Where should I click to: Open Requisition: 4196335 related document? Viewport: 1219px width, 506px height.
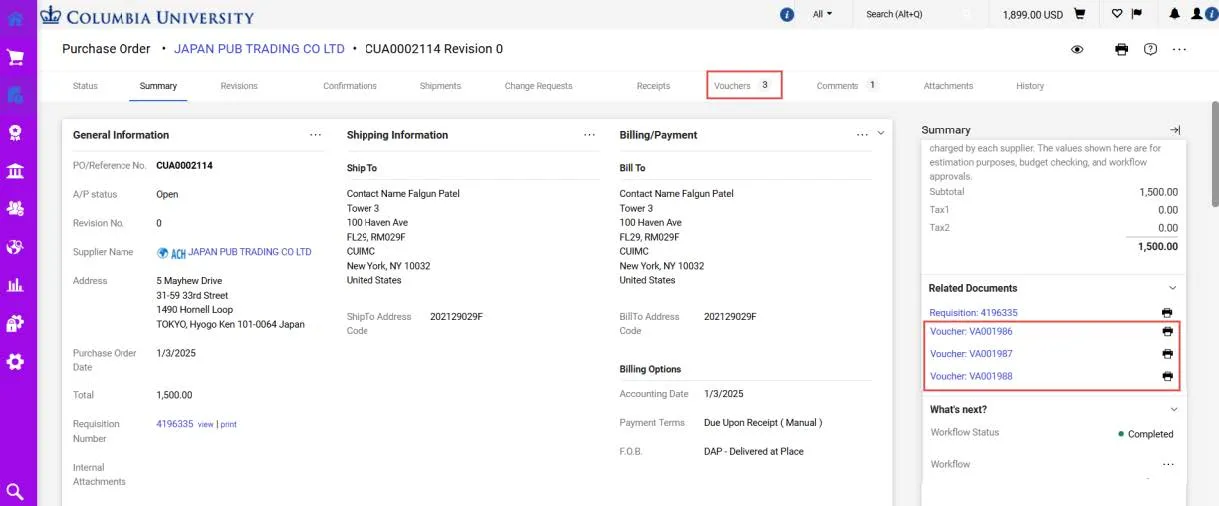point(973,313)
